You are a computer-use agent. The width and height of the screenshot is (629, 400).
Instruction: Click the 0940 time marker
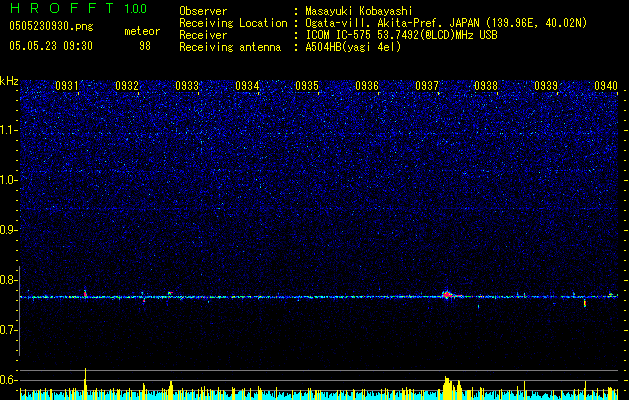click(x=606, y=86)
